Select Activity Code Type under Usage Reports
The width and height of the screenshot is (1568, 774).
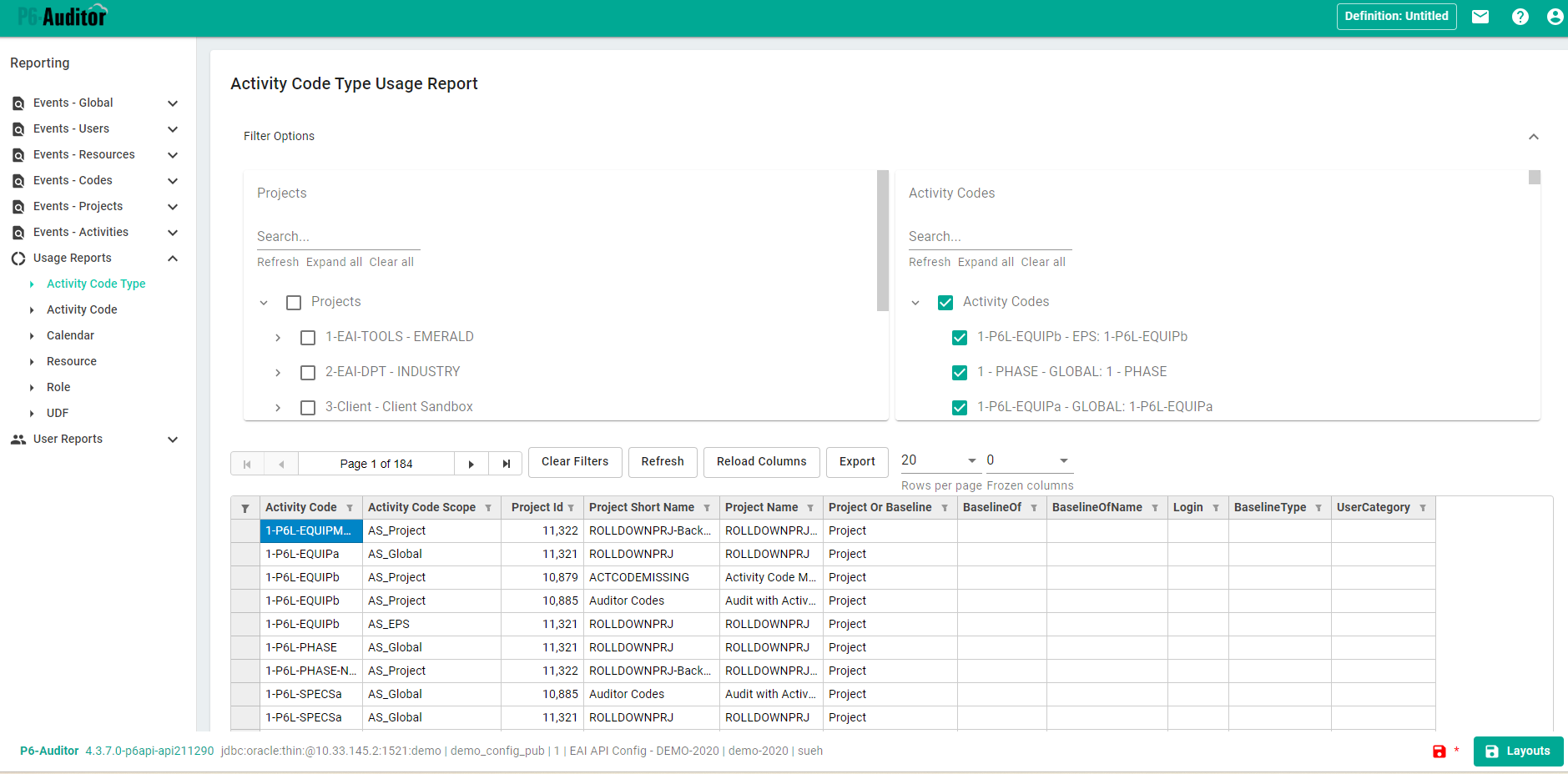tap(98, 284)
